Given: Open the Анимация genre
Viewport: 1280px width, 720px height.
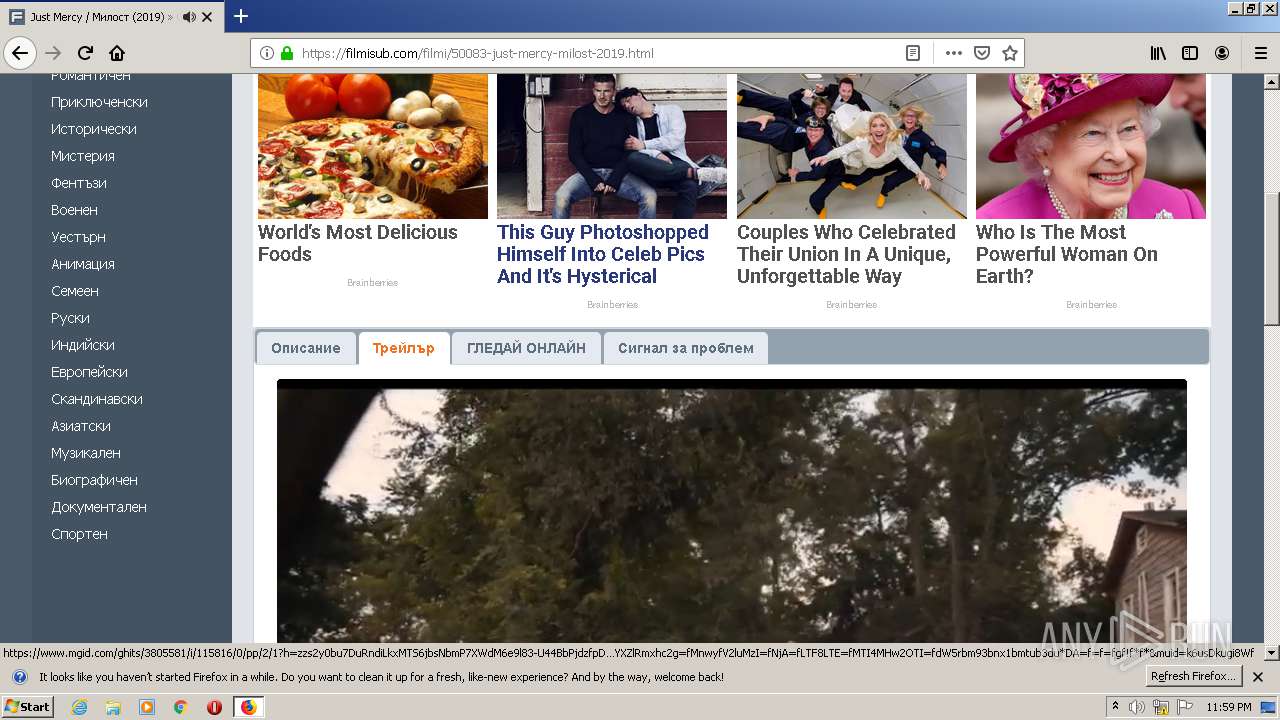Looking at the screenshot, I should (83, 264).
